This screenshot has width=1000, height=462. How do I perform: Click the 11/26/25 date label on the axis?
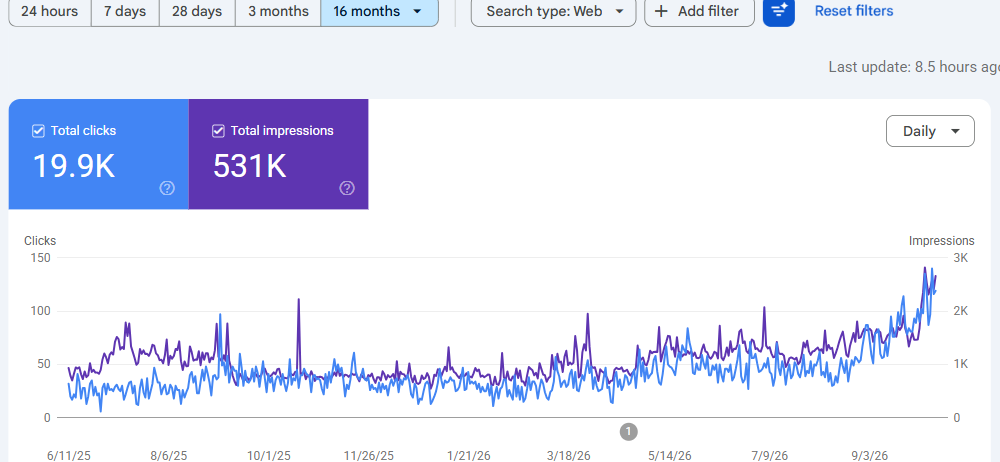pyautogui.click(x=369, y=456)
